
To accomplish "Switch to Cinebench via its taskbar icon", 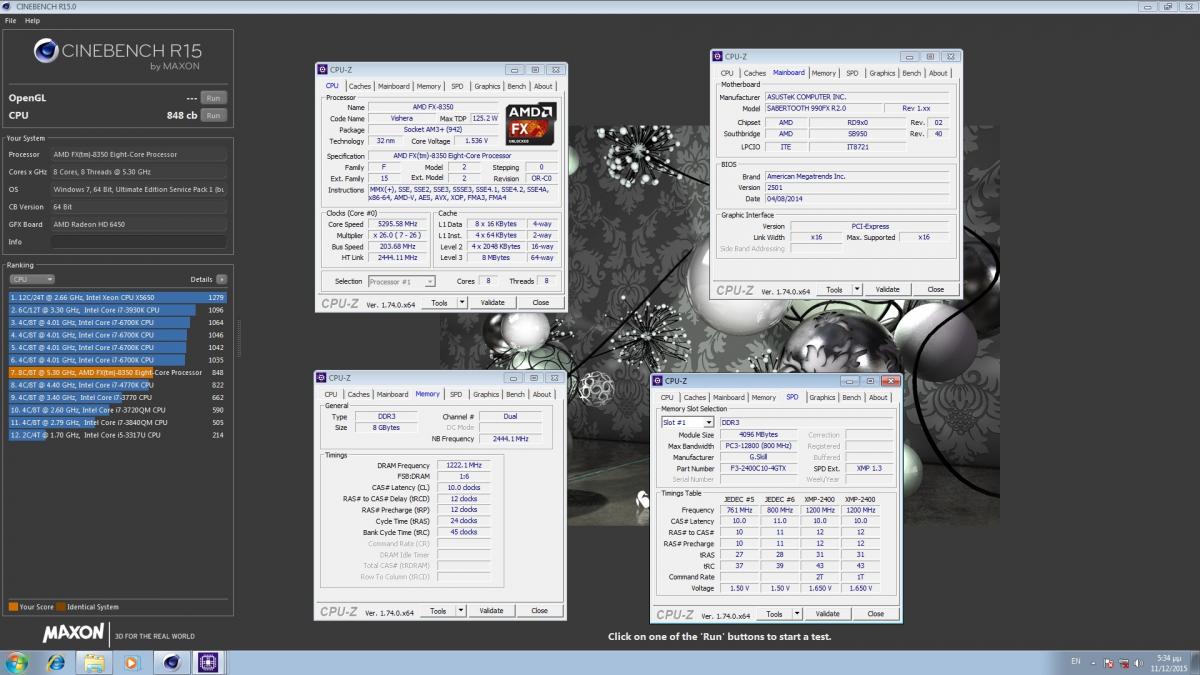I will click(170, 662).
